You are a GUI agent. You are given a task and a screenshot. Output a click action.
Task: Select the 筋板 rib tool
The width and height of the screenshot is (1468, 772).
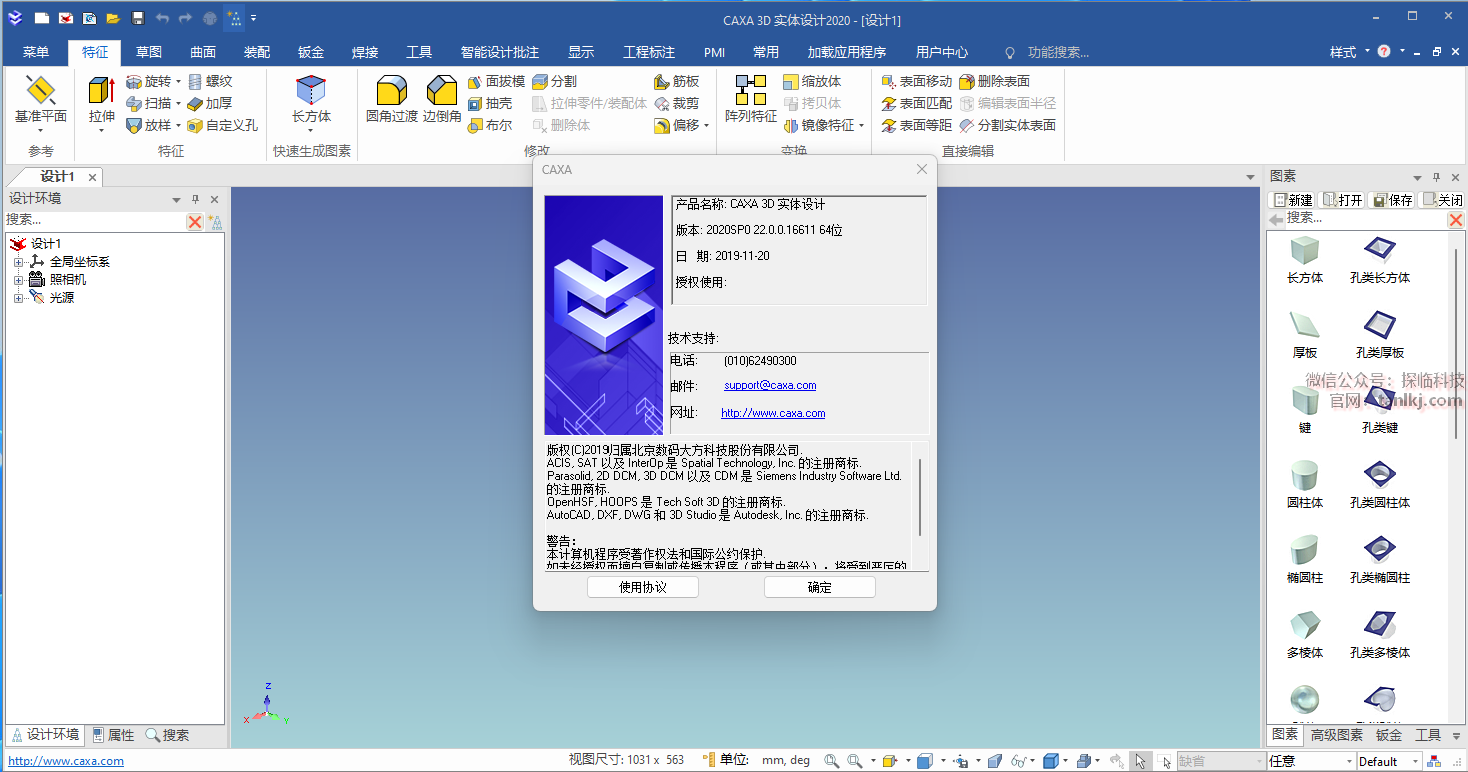(677, 81)
